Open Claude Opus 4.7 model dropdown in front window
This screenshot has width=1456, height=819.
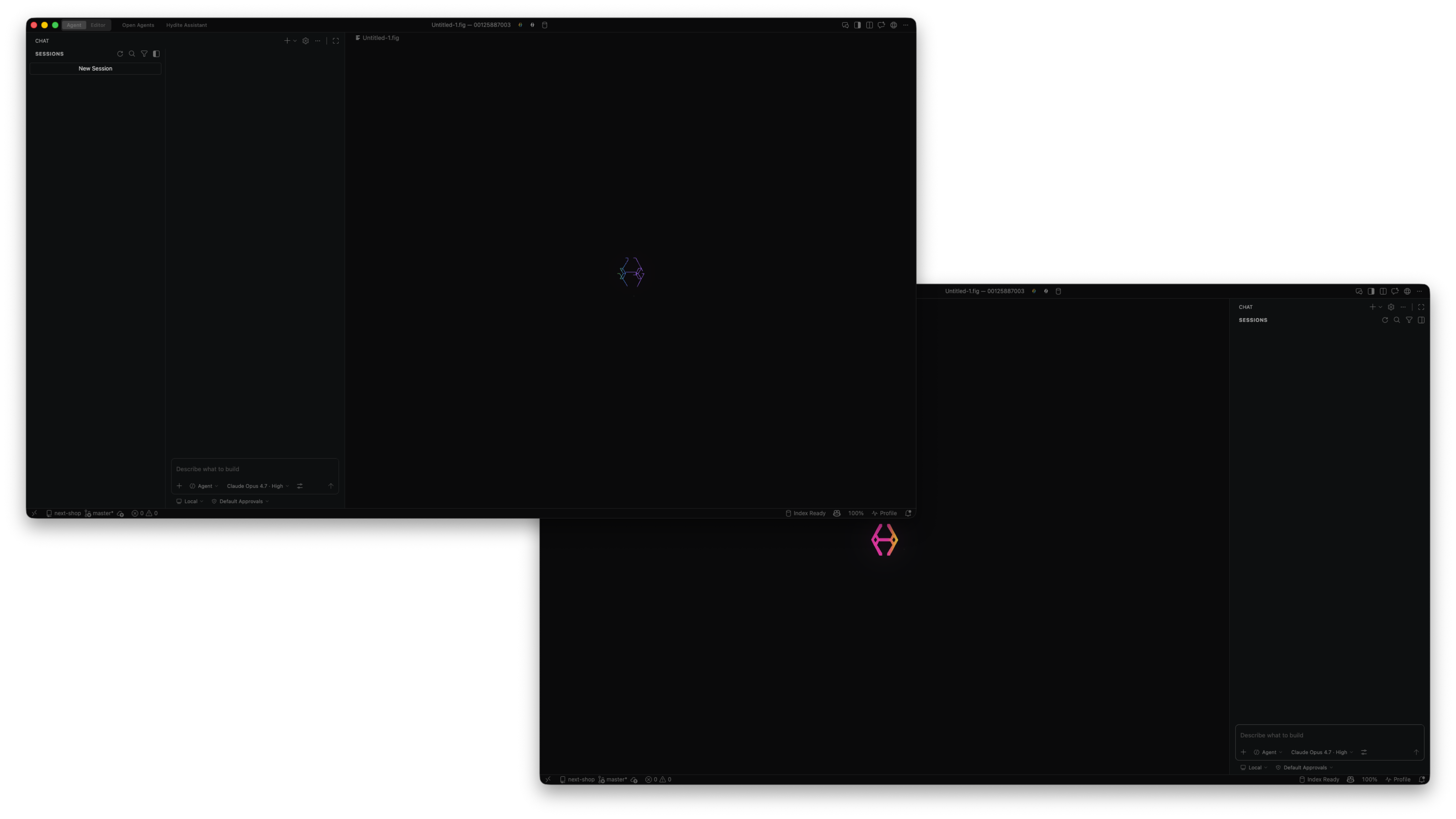(x=258, y=486)
